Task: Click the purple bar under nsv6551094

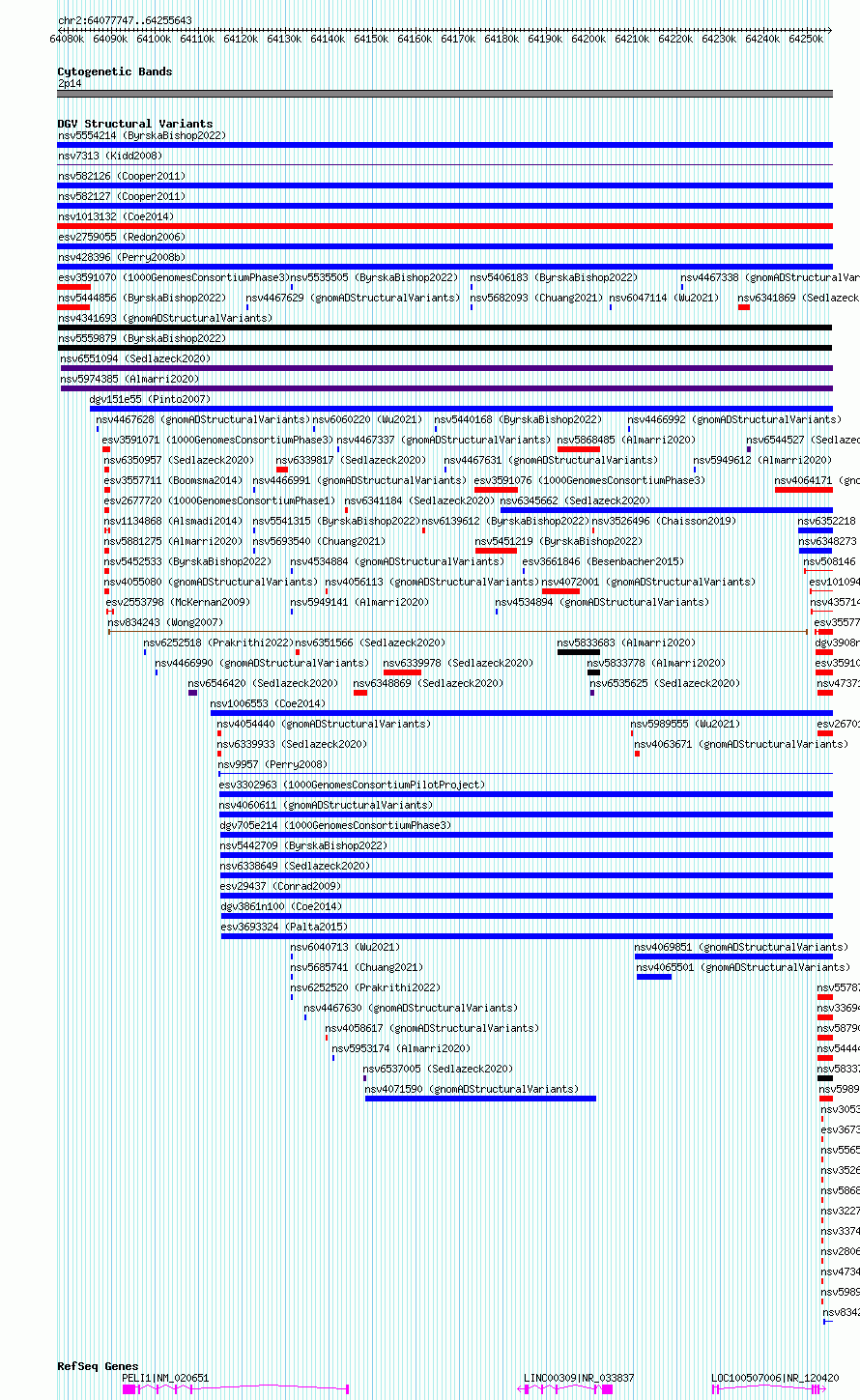Action: (446, 368)
